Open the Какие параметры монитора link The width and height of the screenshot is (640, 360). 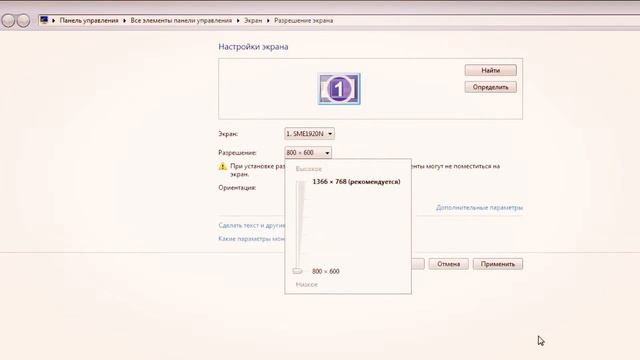click(252, 239)
